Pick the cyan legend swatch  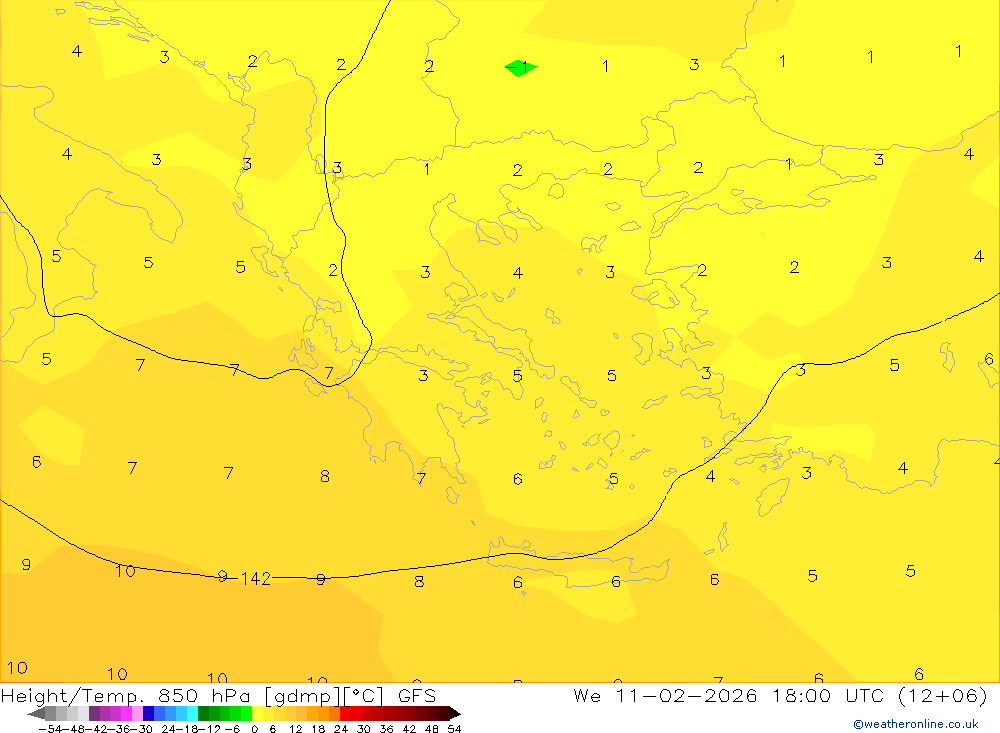[x=192, y=714]
